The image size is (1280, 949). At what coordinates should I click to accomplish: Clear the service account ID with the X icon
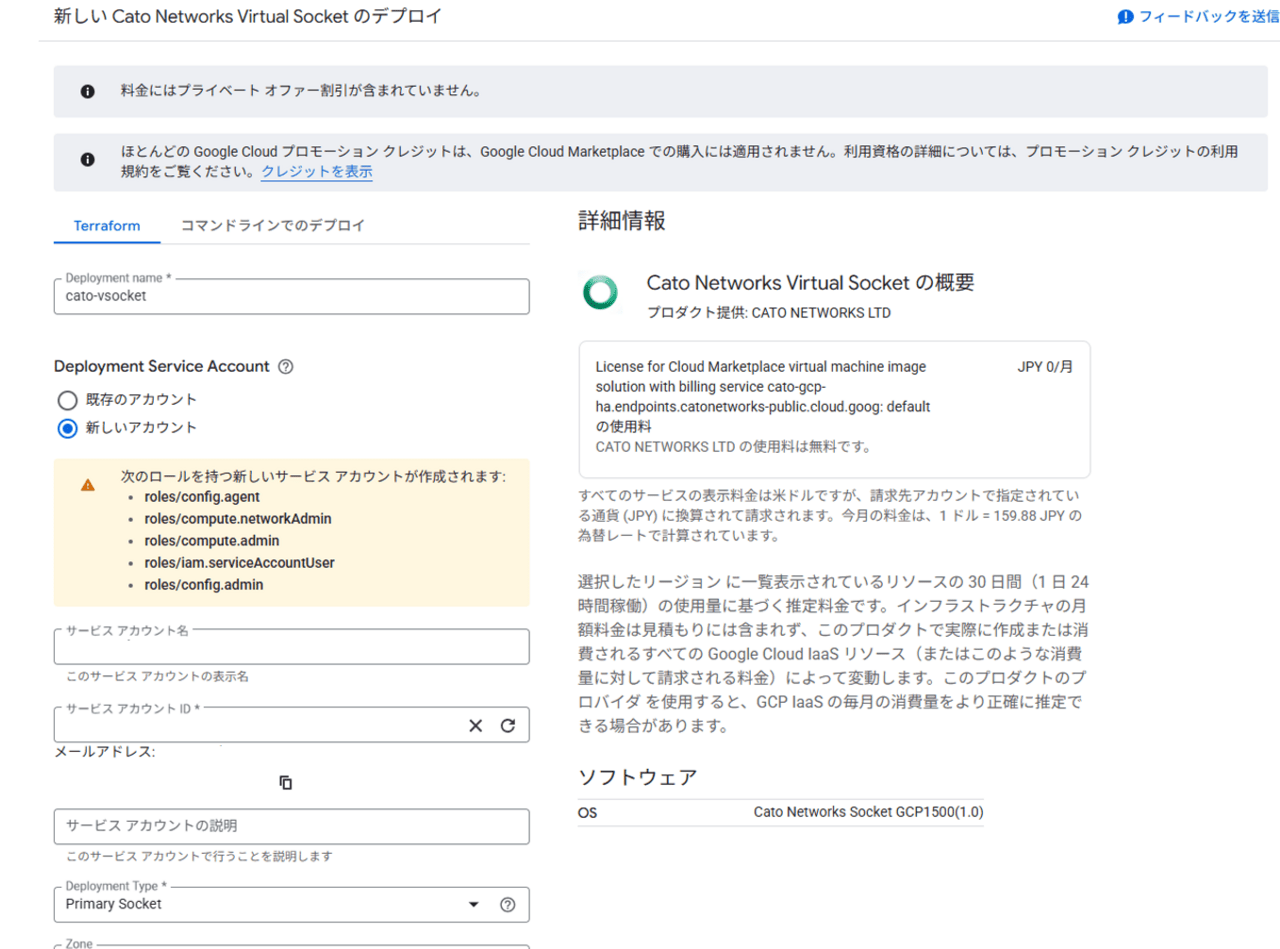476,725
